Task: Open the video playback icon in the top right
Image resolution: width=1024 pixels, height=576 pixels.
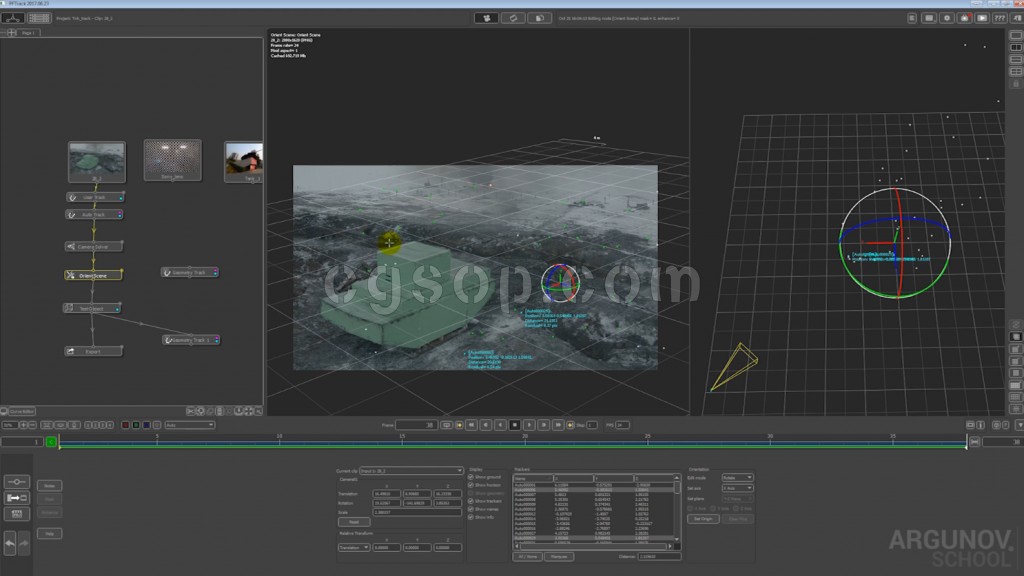Action: point(982,18)
